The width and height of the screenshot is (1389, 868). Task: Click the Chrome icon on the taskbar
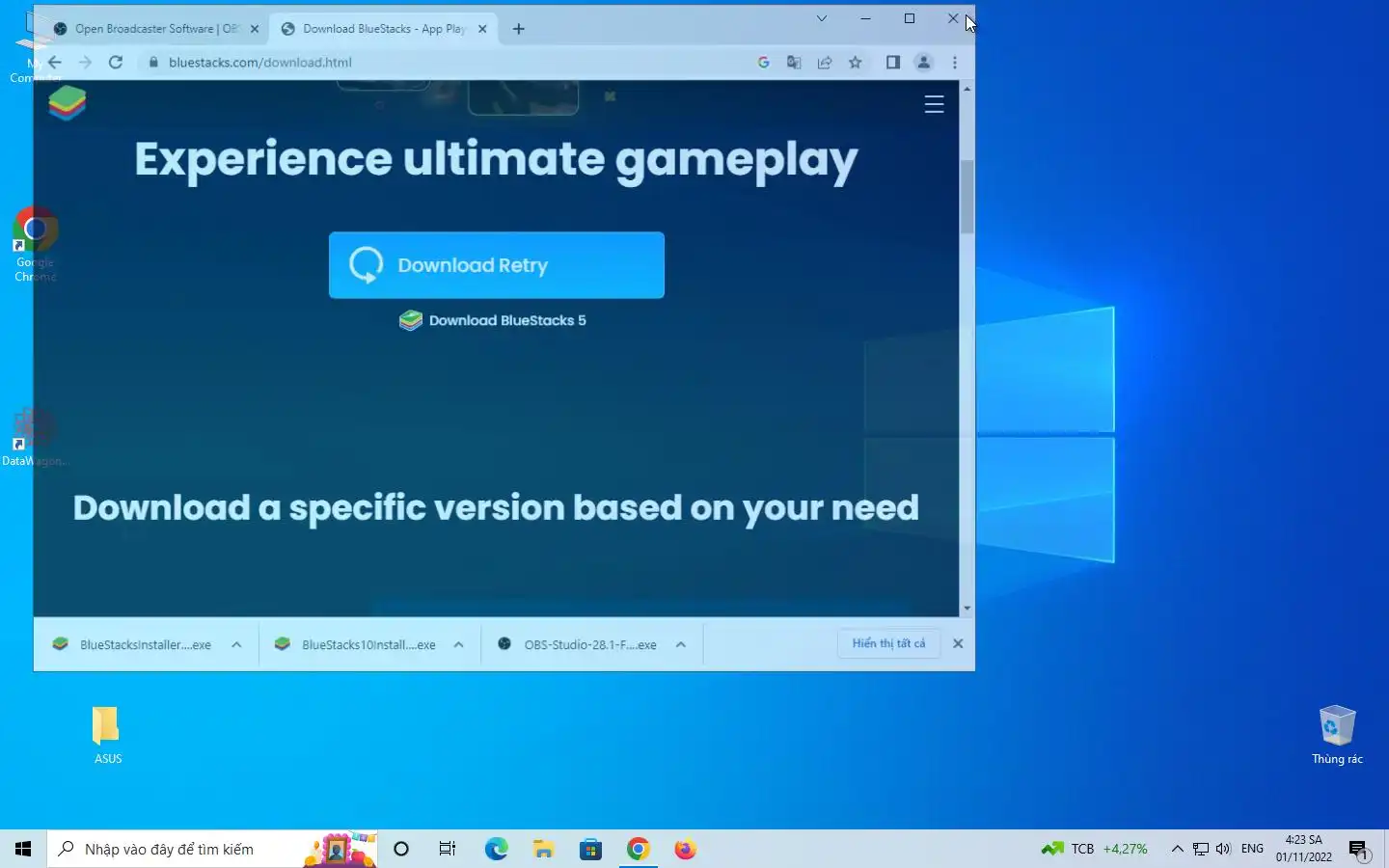click(x=638, y=849)
